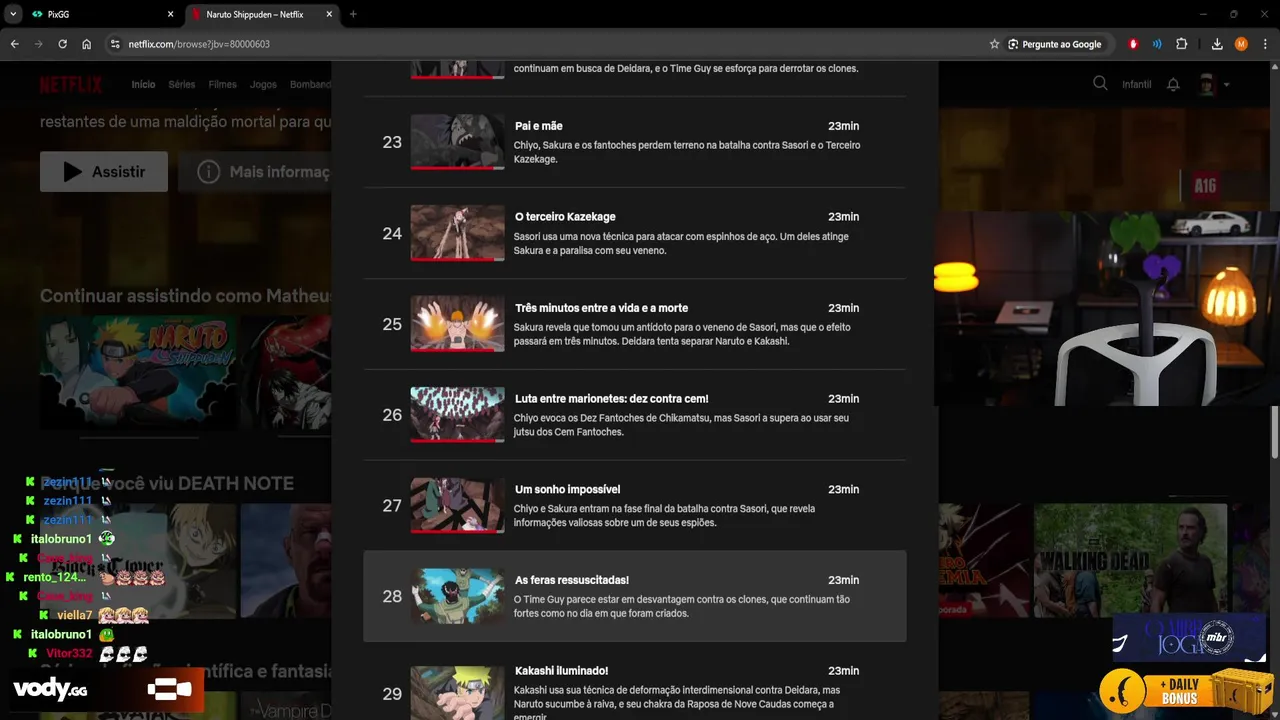Bookmark this page with the star icon
This screenshot has height=720, width=1280.
point(994,44)
